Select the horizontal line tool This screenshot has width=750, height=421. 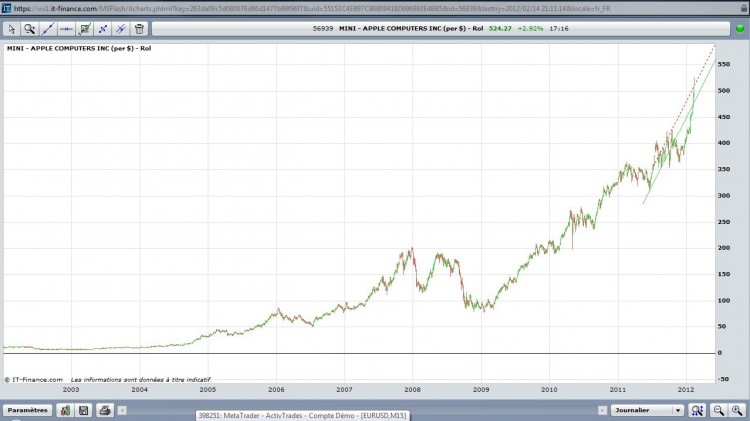click(x=66, y=29)
